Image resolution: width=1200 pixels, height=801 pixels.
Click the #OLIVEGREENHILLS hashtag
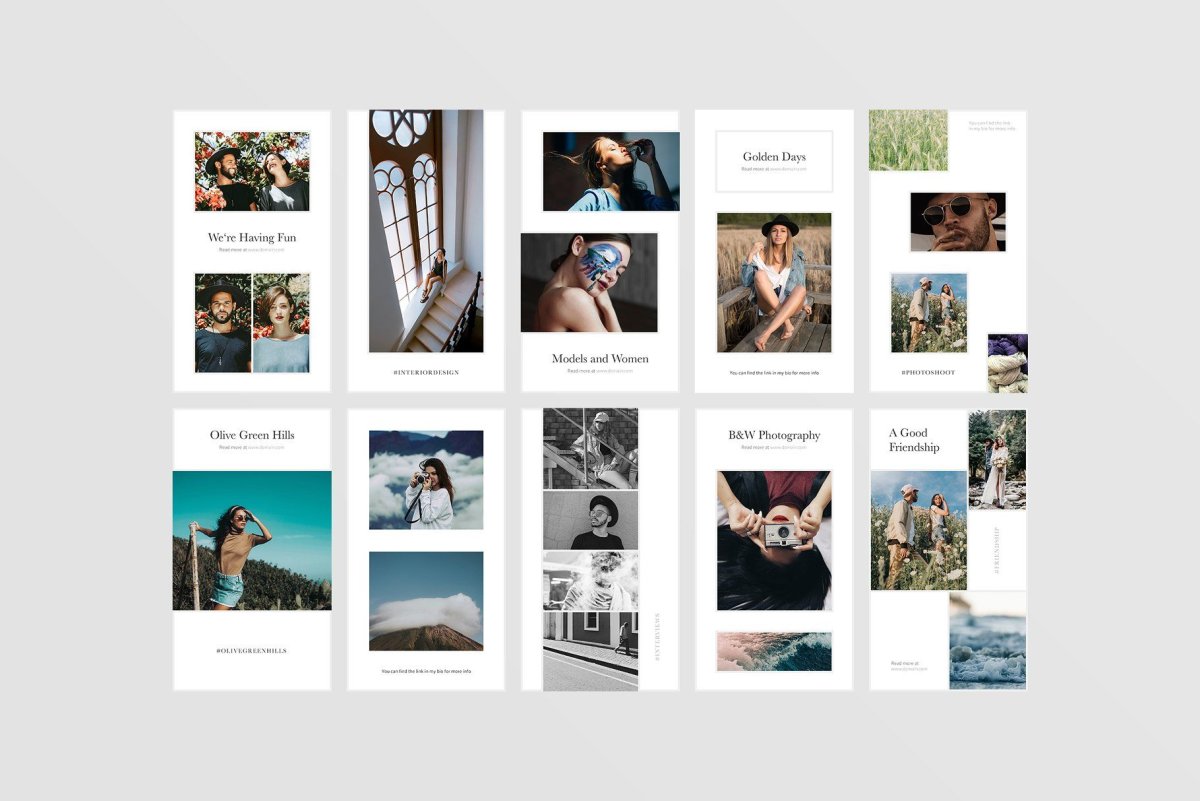point(252,650)
